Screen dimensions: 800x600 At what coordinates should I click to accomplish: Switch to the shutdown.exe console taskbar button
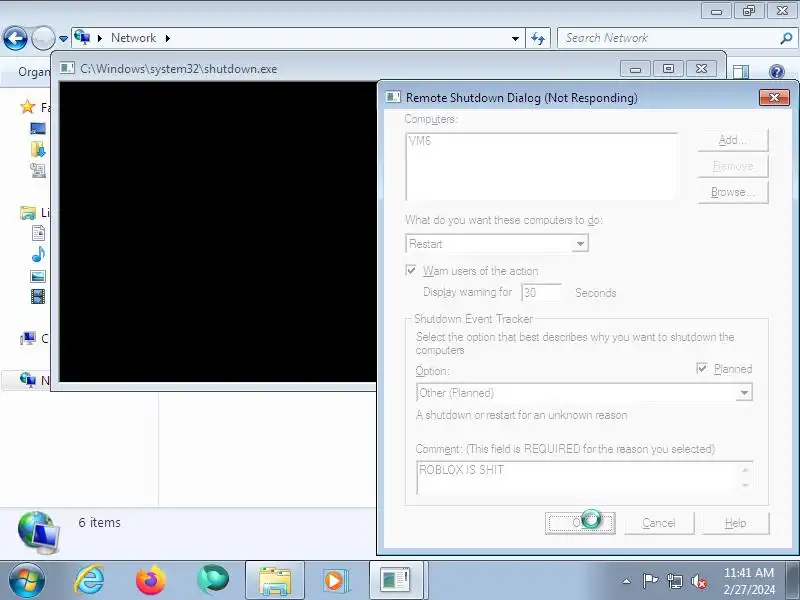tap(396, 581)
